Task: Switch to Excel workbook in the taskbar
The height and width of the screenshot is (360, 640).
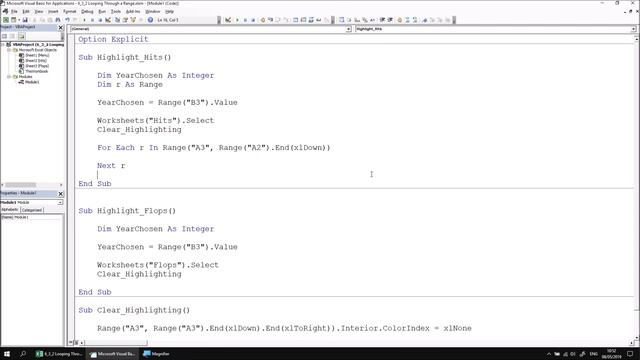Action: point(59,354)
